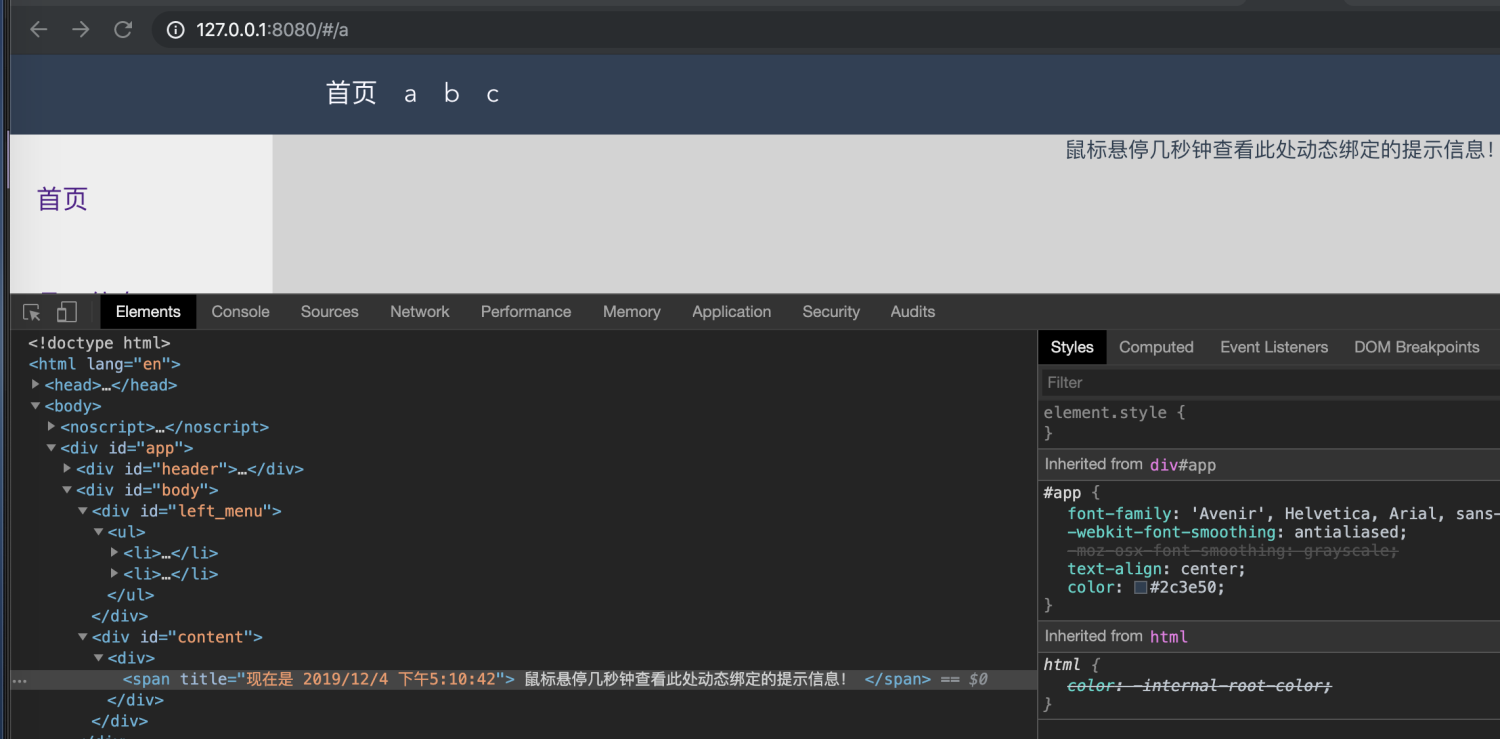This screenshot has width=1500, height=739.
Task: Open the Memory tab
Action: point(632,312)
